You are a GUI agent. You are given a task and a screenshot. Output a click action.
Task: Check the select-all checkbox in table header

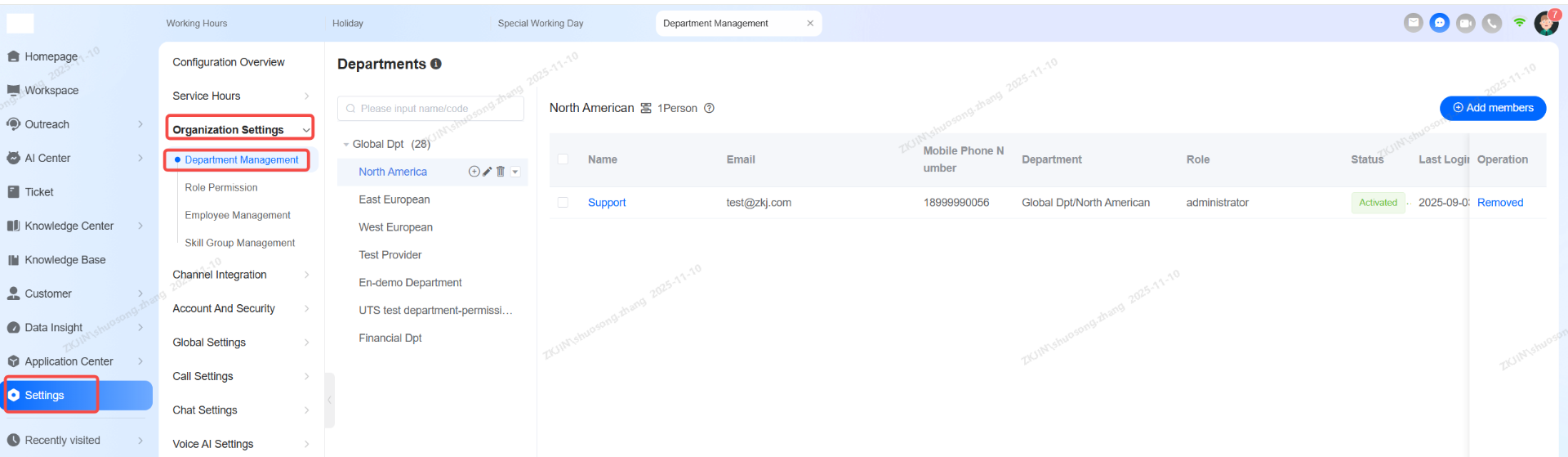(563, 159)
